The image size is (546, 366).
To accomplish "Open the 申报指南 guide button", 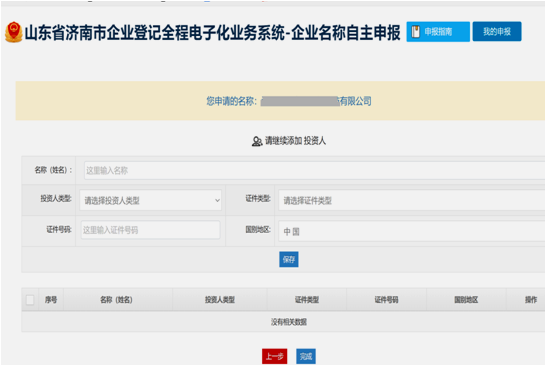I will (x=438, y=32).
